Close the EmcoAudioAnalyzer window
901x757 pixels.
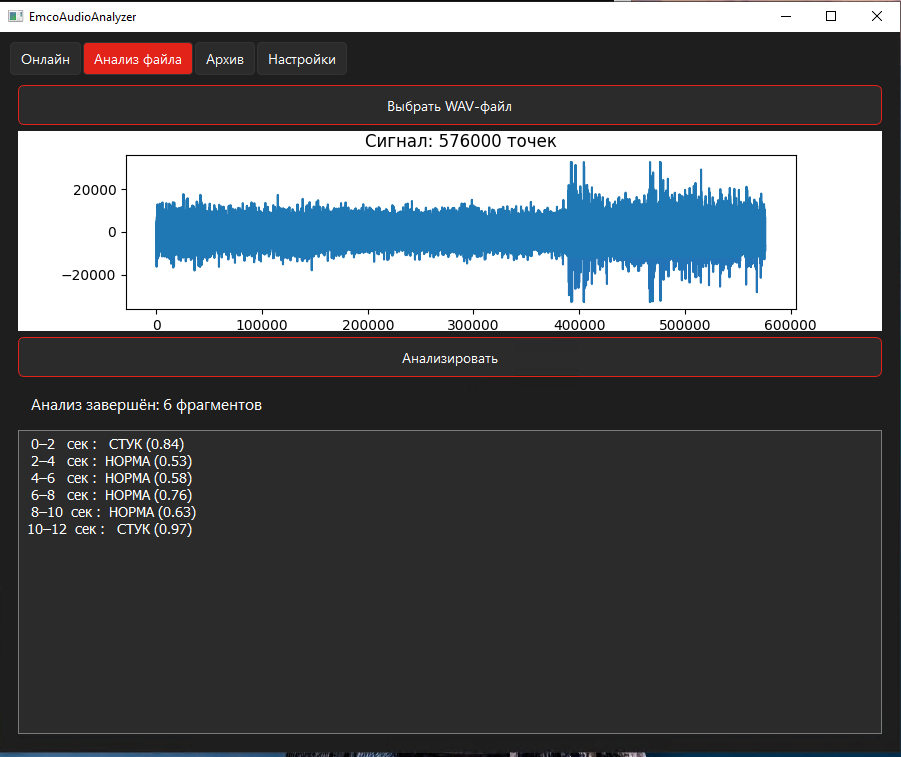877,16
